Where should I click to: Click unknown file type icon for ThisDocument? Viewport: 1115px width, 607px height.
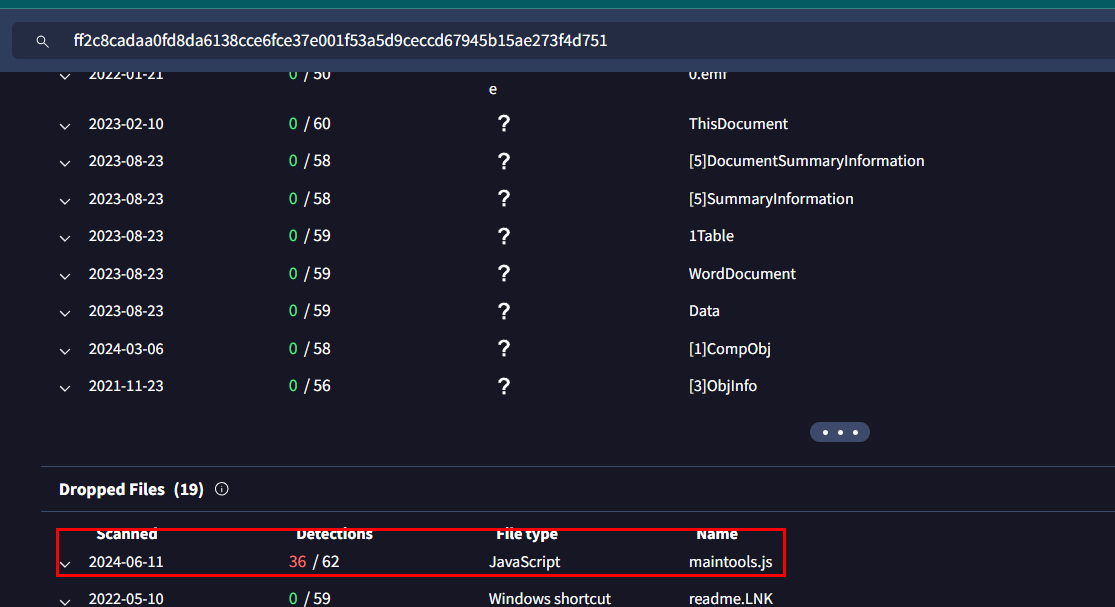tap(504, 124)
